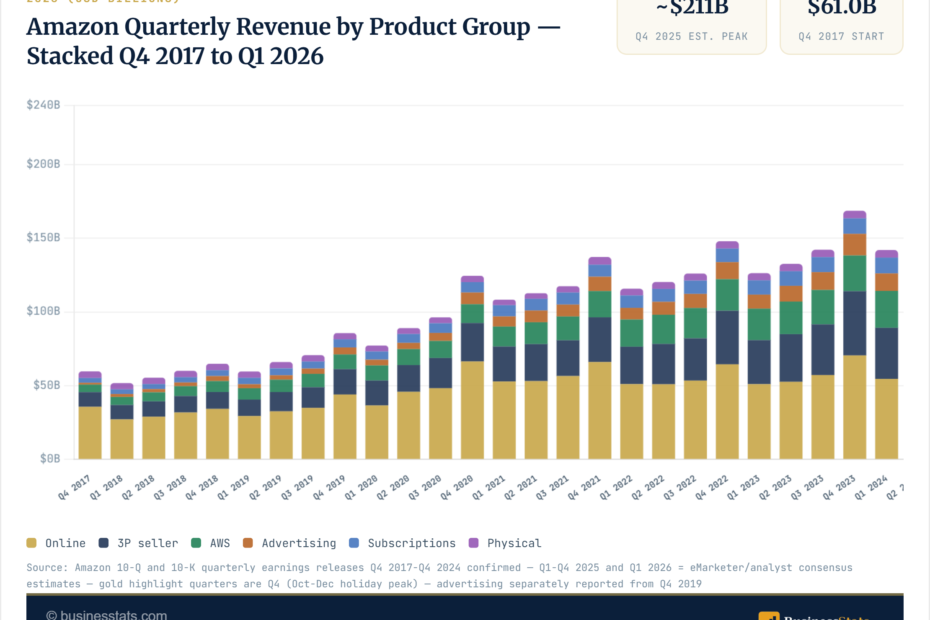The height and width of the screenshot is (620, 930).
Task: Click the green AWS legend swatch
Action: pos(196,543)
